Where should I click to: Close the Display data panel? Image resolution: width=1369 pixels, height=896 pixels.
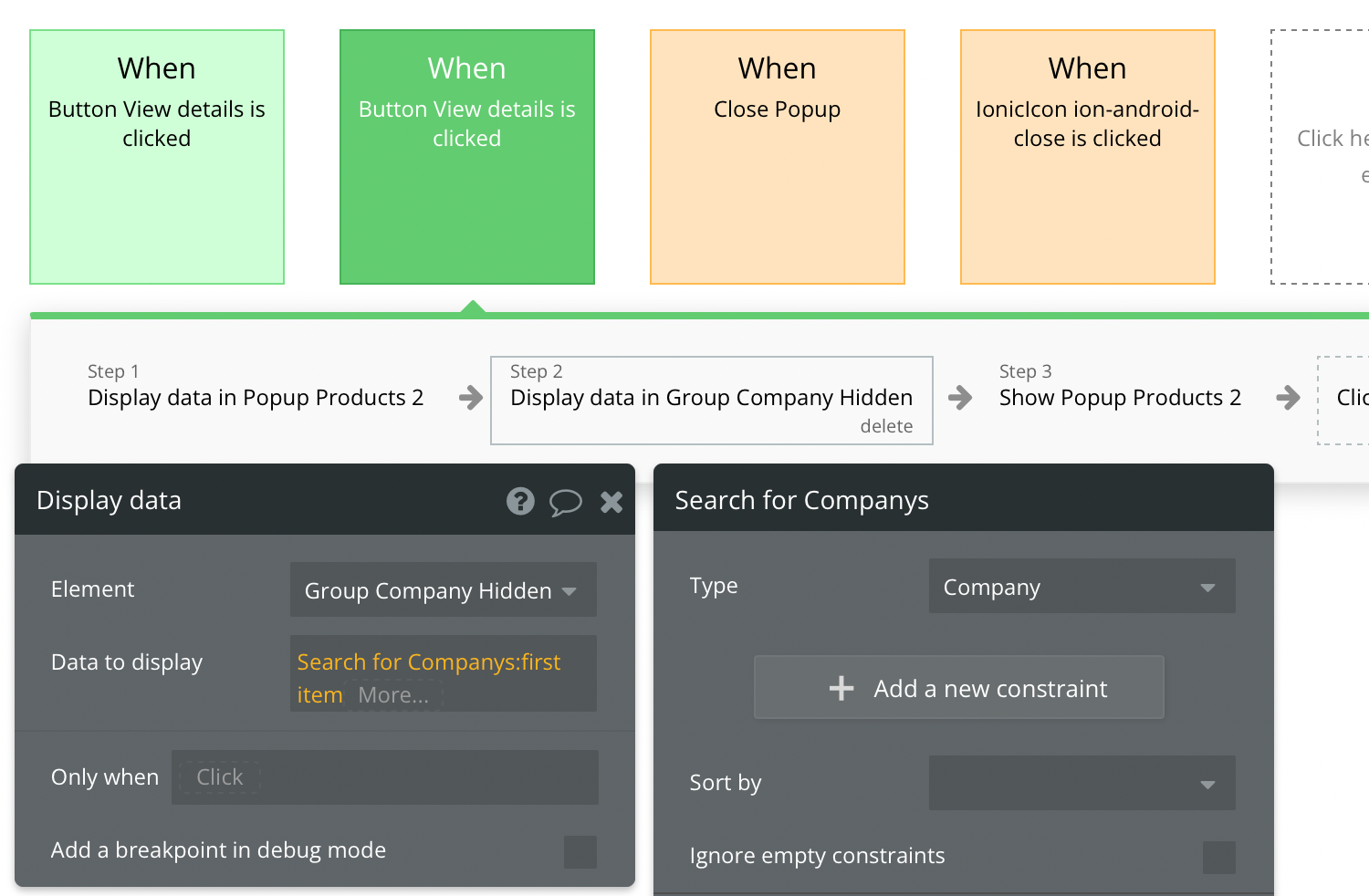[x=611, y=501]
